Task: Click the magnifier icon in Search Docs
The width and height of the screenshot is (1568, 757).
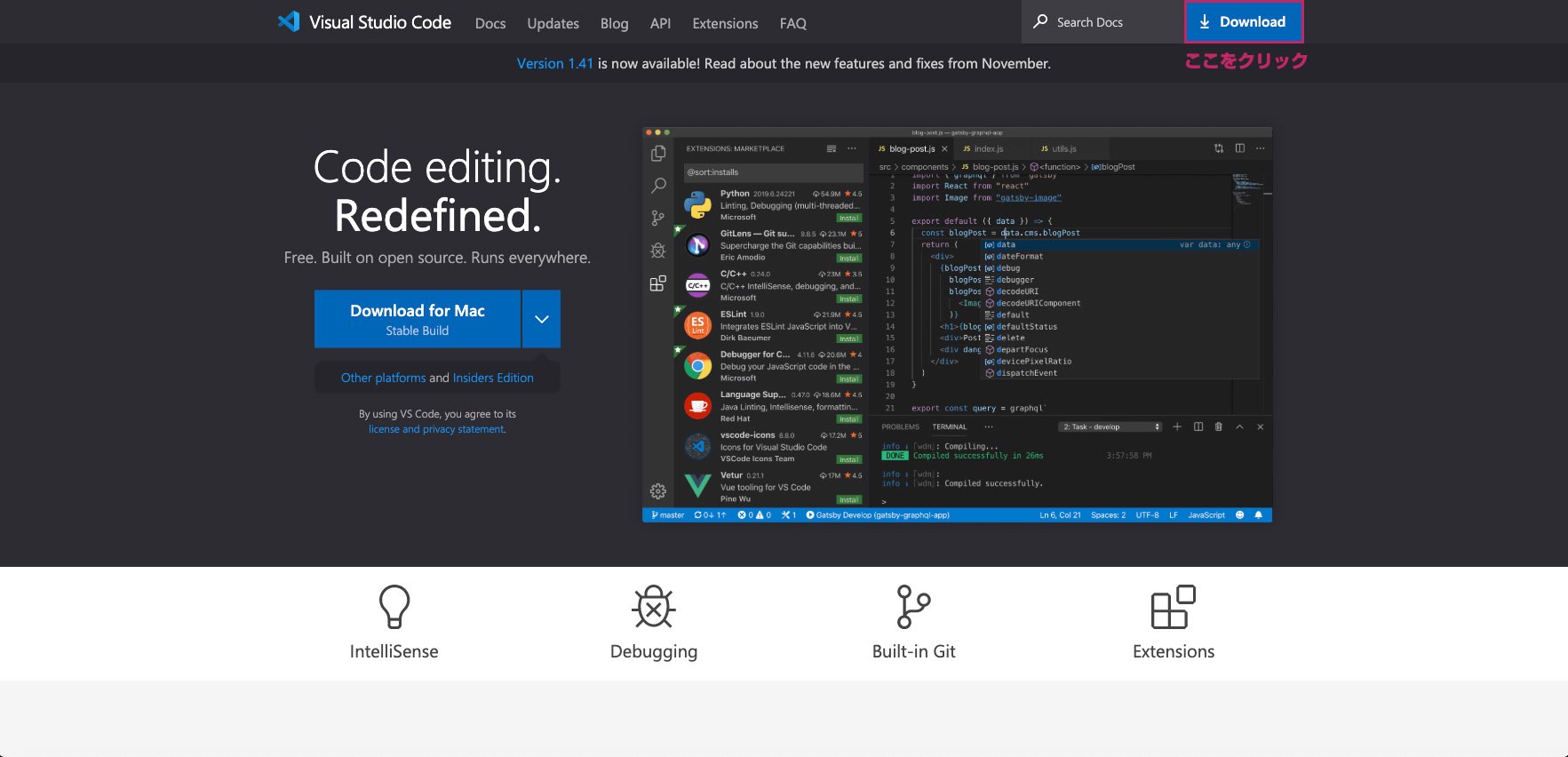Action: [x=1040, y=21]
